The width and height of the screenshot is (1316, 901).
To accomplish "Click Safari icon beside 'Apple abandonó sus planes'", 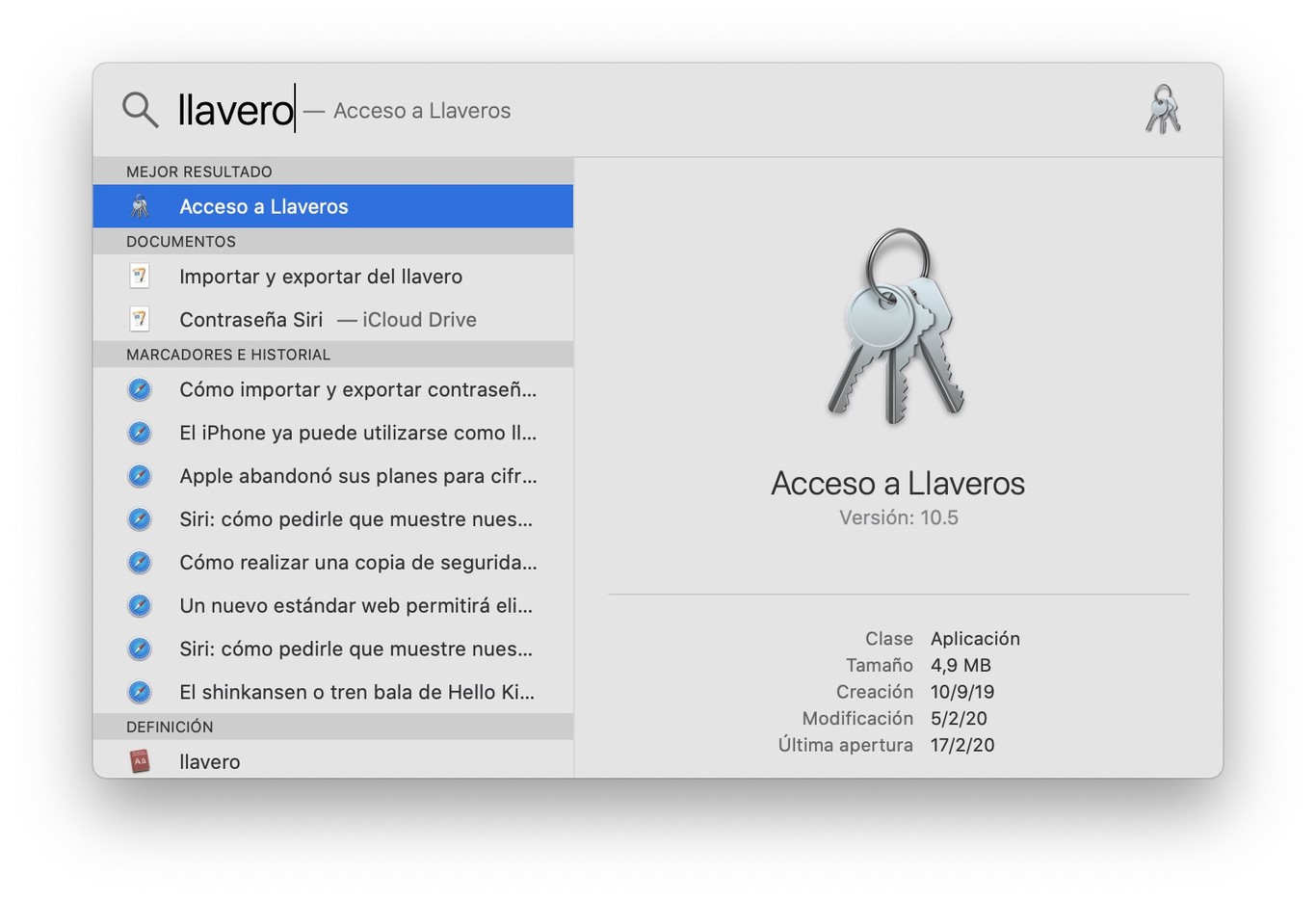I will point(140,476).
